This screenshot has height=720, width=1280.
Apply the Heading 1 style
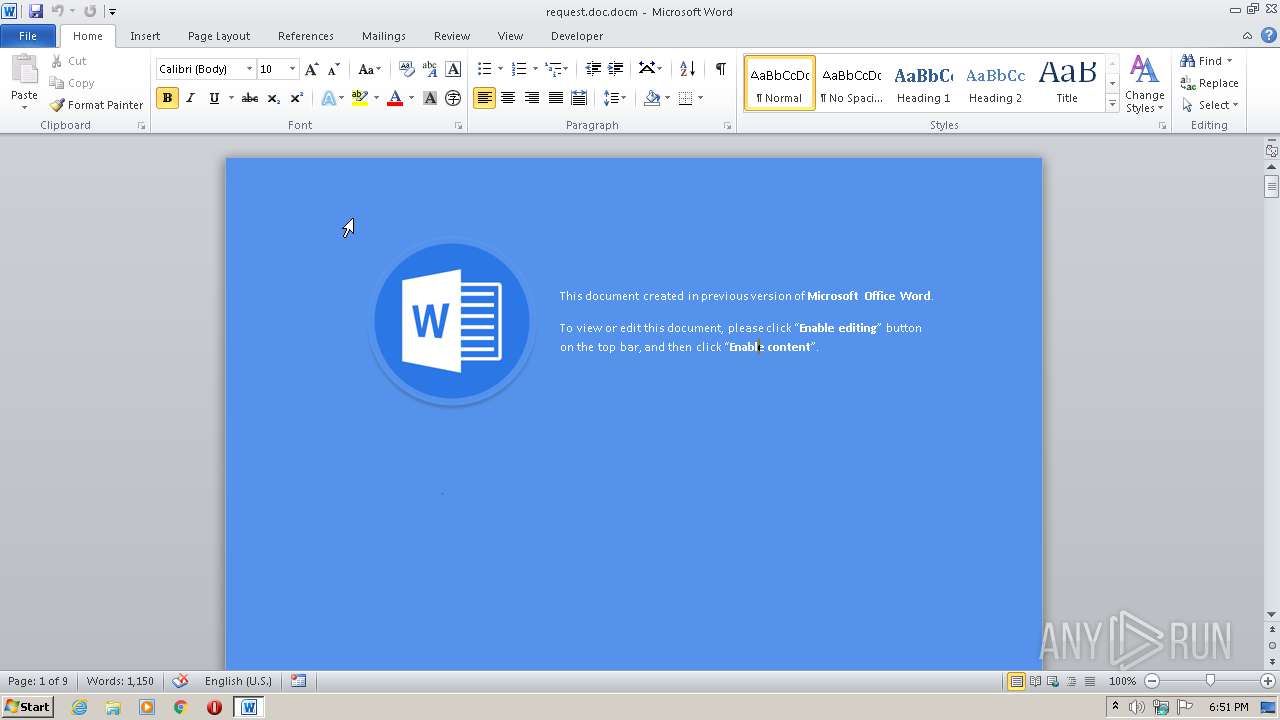point(923,83)
